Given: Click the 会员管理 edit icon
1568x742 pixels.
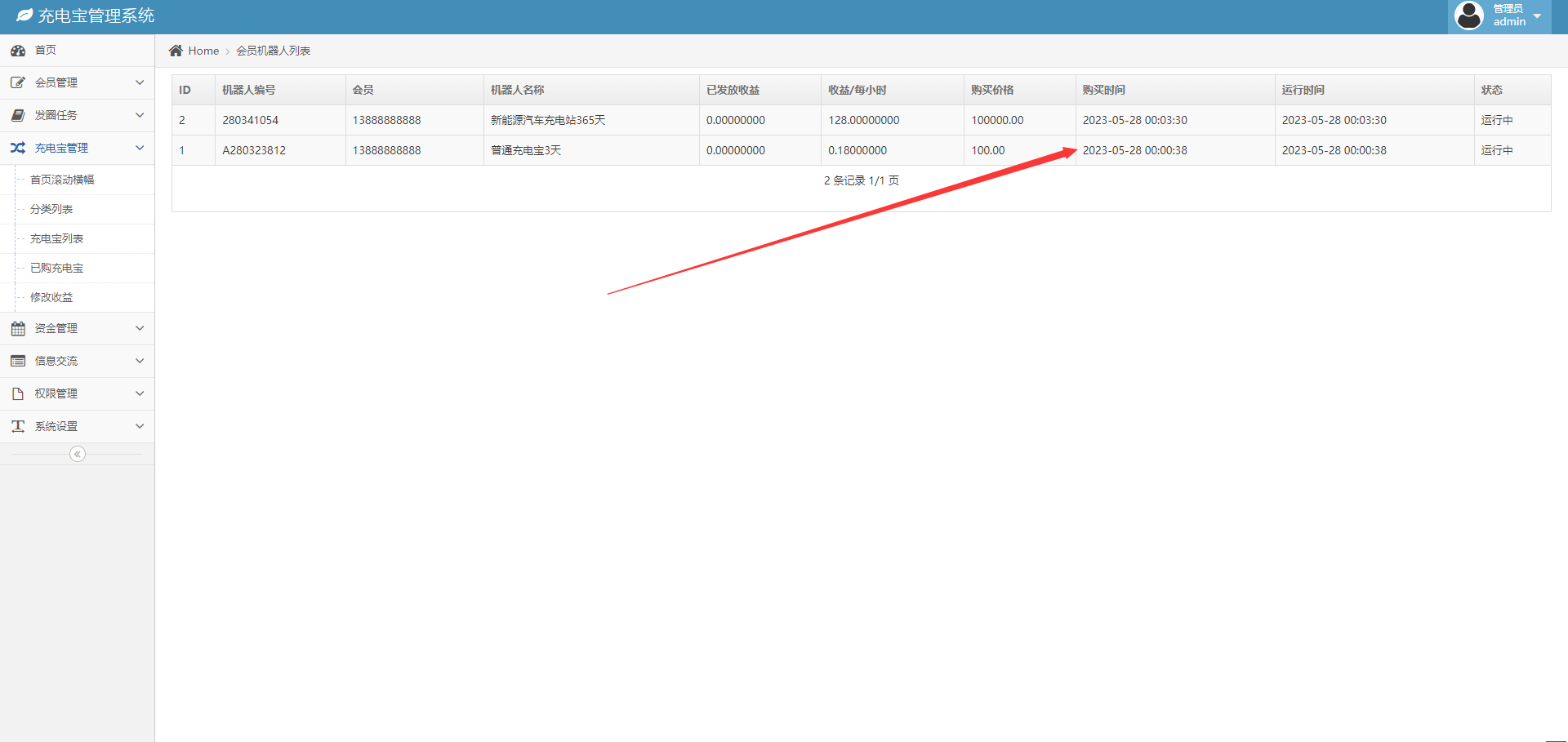Looking at the screenshot, I should click(x=18, y=83).
